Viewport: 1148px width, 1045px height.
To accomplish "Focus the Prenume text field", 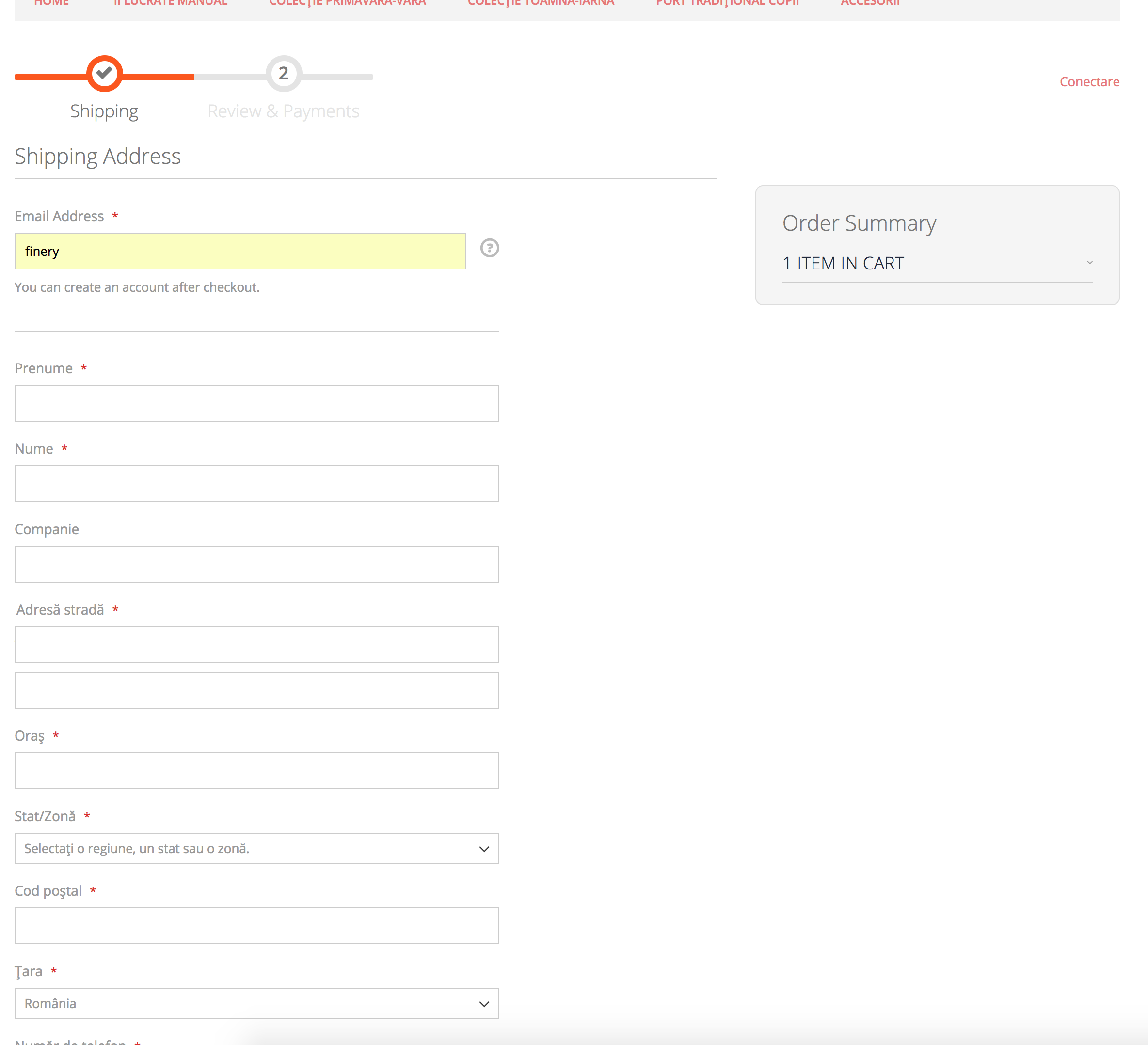I will 256,403.
